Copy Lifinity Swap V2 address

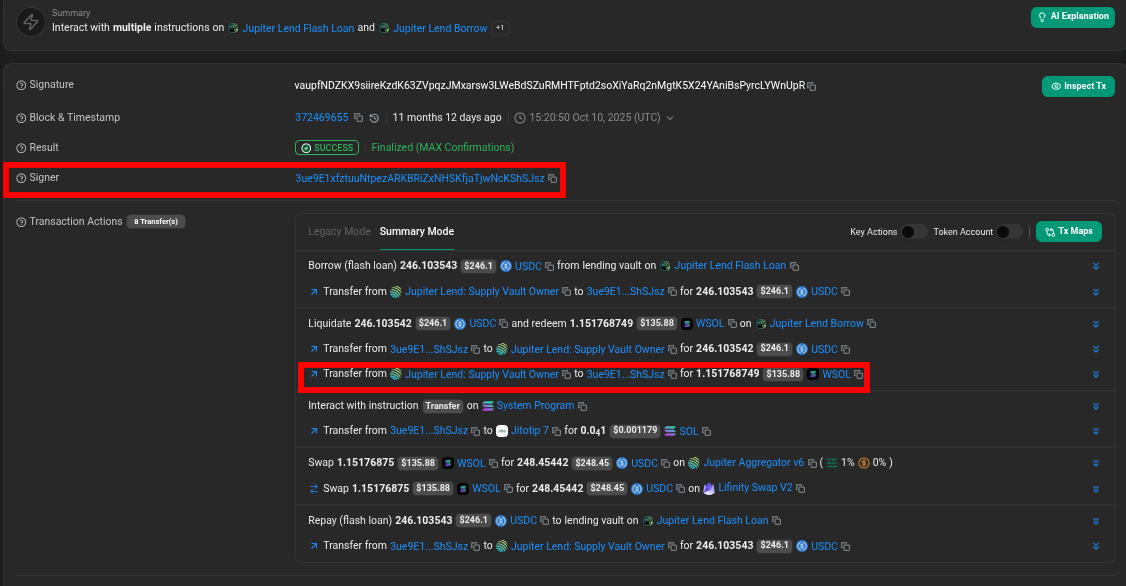click(800, 488)
